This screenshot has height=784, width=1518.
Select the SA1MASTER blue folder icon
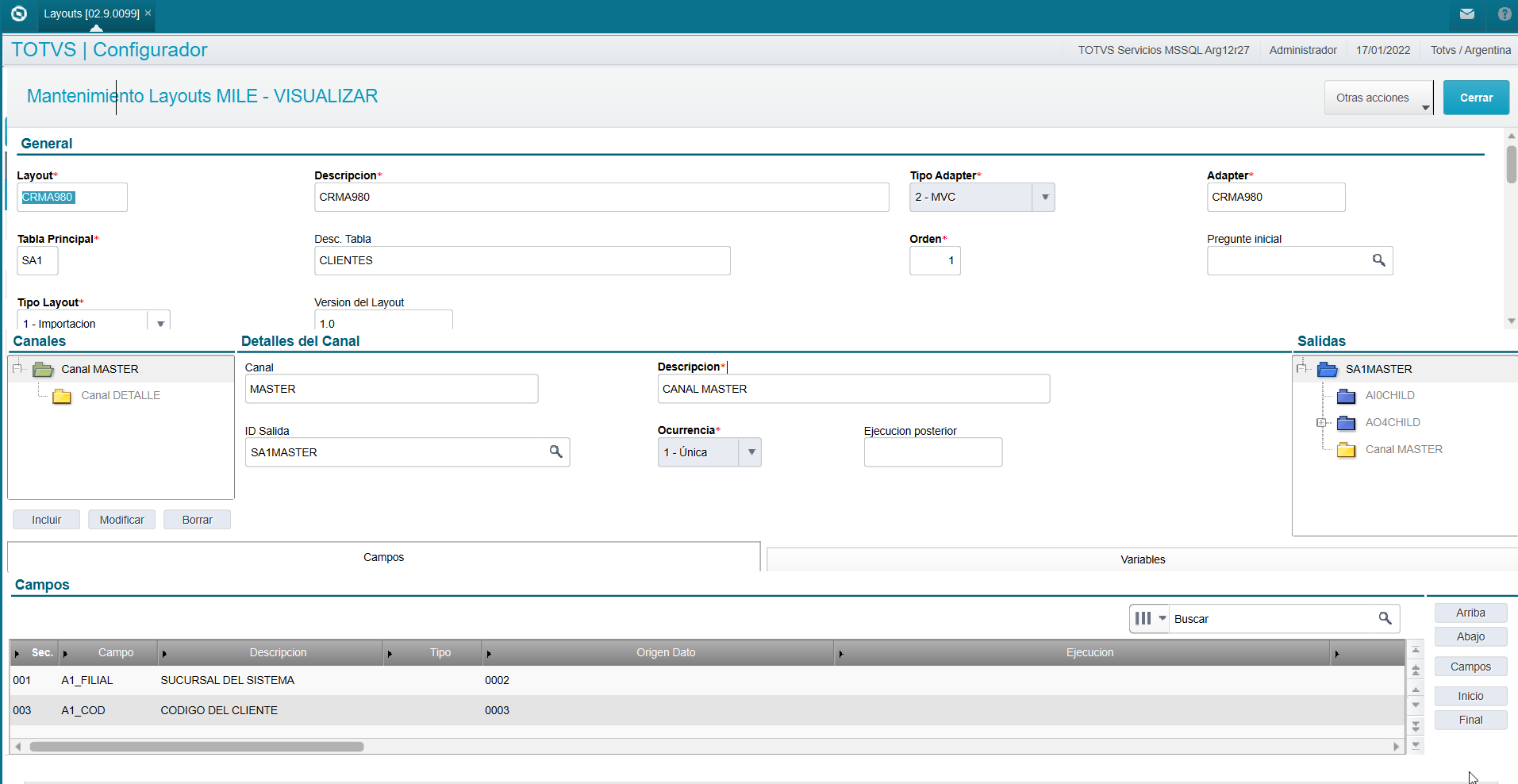click(1328, 369)
